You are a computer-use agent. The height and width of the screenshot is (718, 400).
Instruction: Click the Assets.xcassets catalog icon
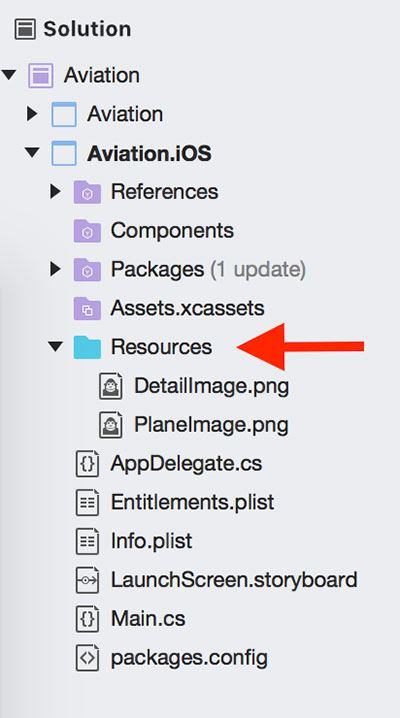[x=87, y=308]
